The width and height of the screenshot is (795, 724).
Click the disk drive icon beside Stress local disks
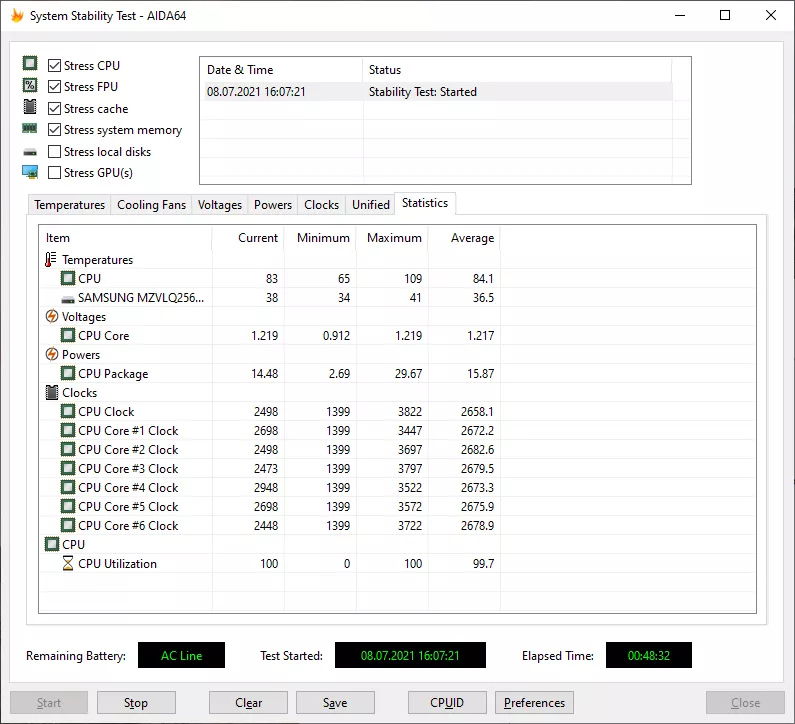pyautogui.click(x=30, y=152)
